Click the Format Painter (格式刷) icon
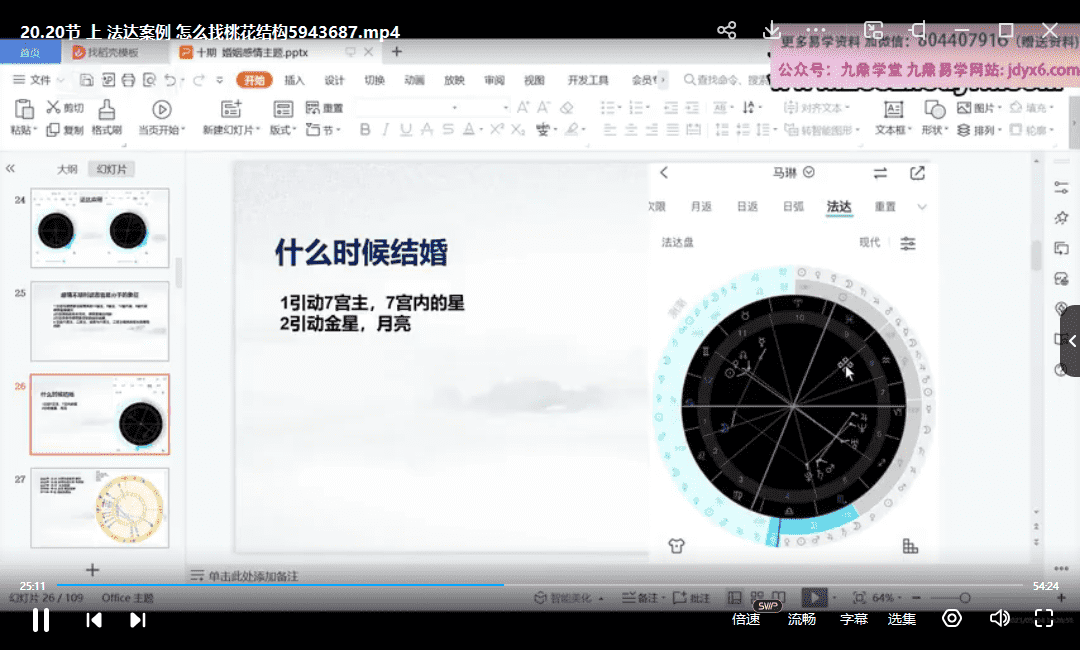 click(106, 110)
